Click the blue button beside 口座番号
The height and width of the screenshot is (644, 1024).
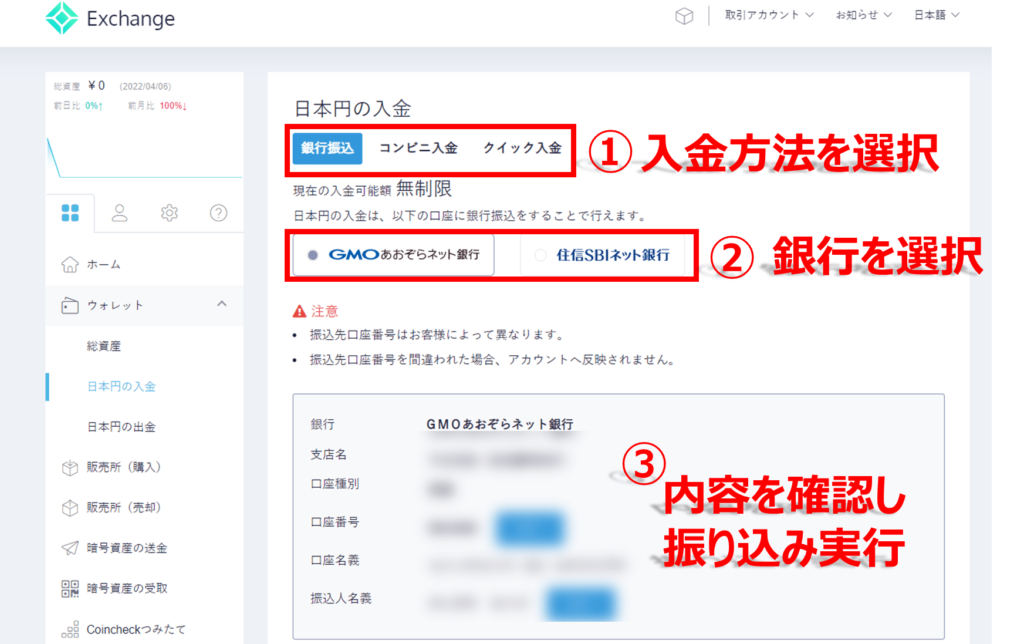click(x=530, y=528)
